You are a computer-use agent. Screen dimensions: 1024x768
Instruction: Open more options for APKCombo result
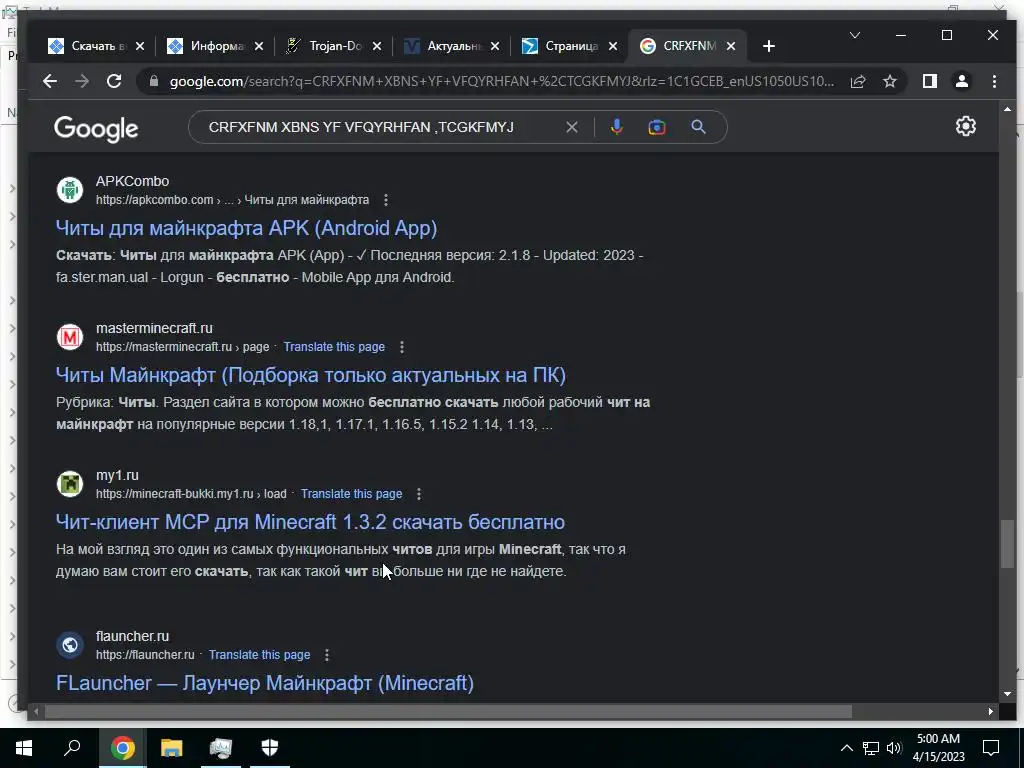pos(386,200)
